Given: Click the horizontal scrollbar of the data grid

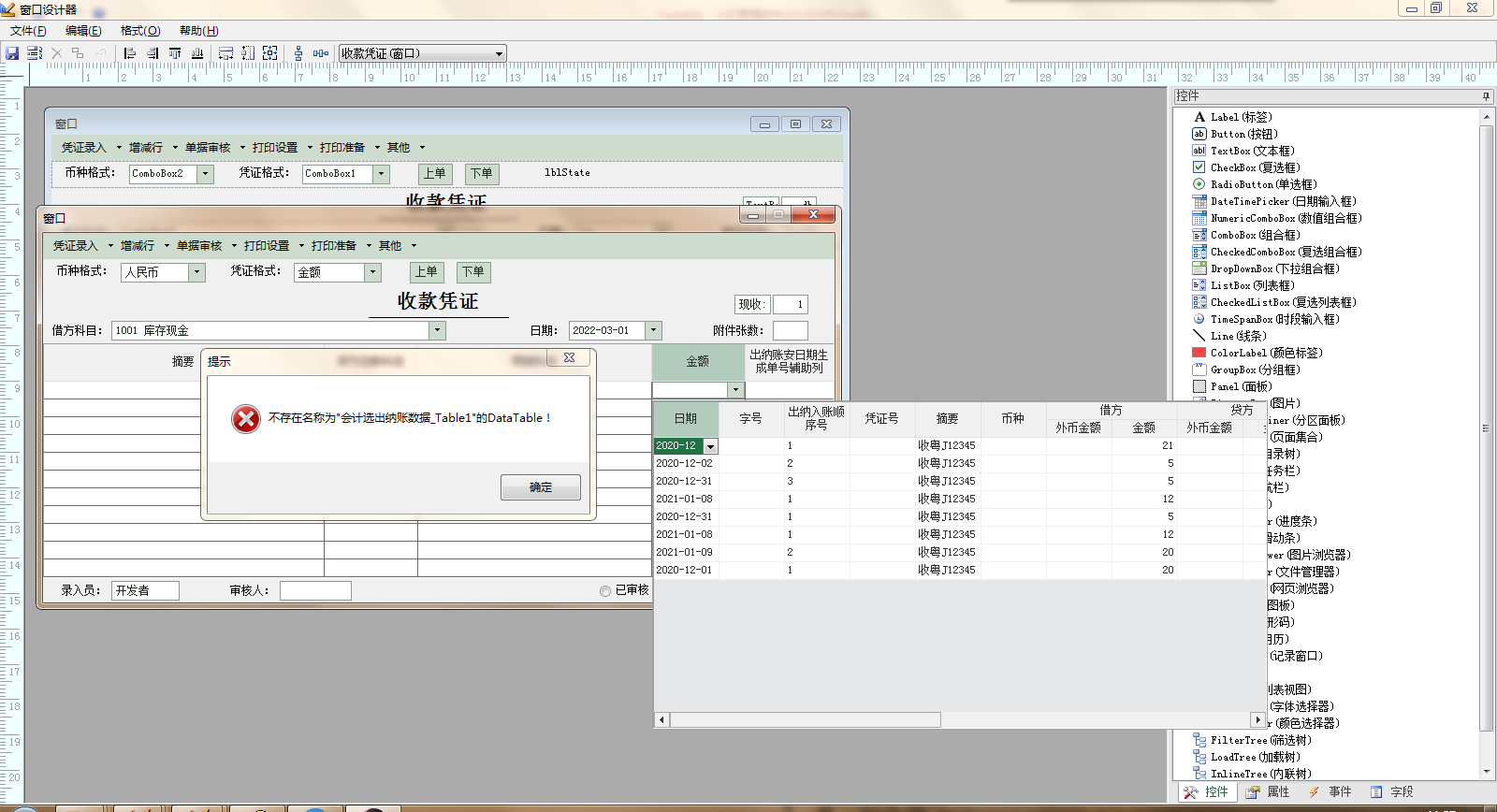Looking at the screenshot, I should point(805,720).
